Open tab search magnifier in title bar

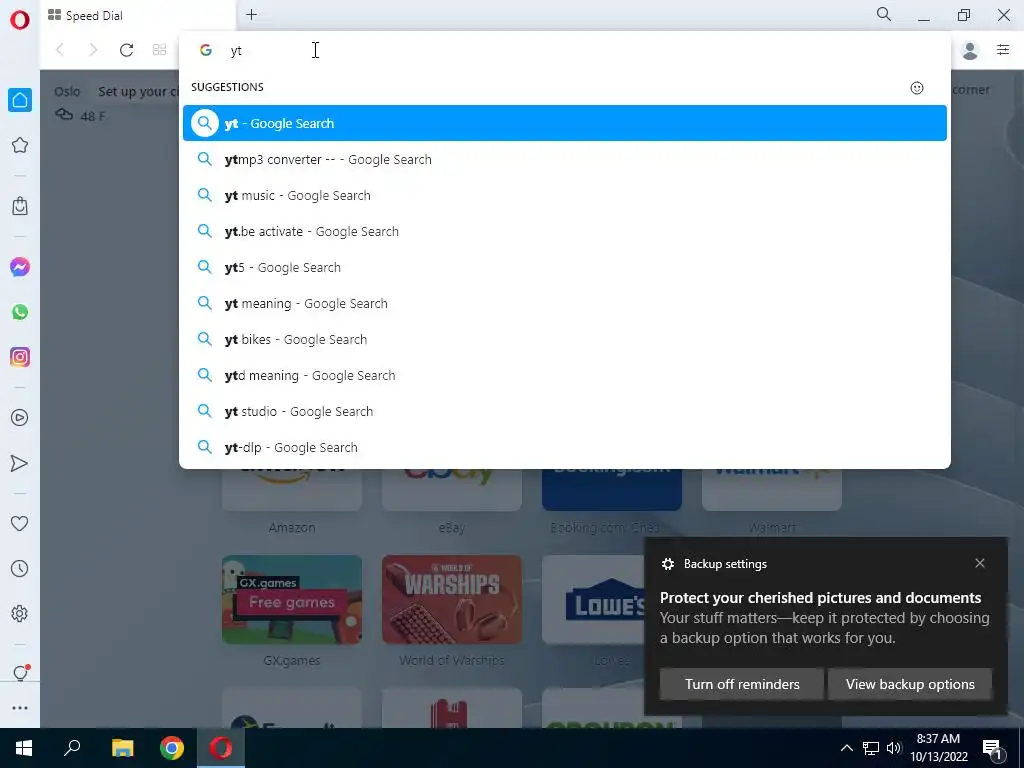pos(884,14)
